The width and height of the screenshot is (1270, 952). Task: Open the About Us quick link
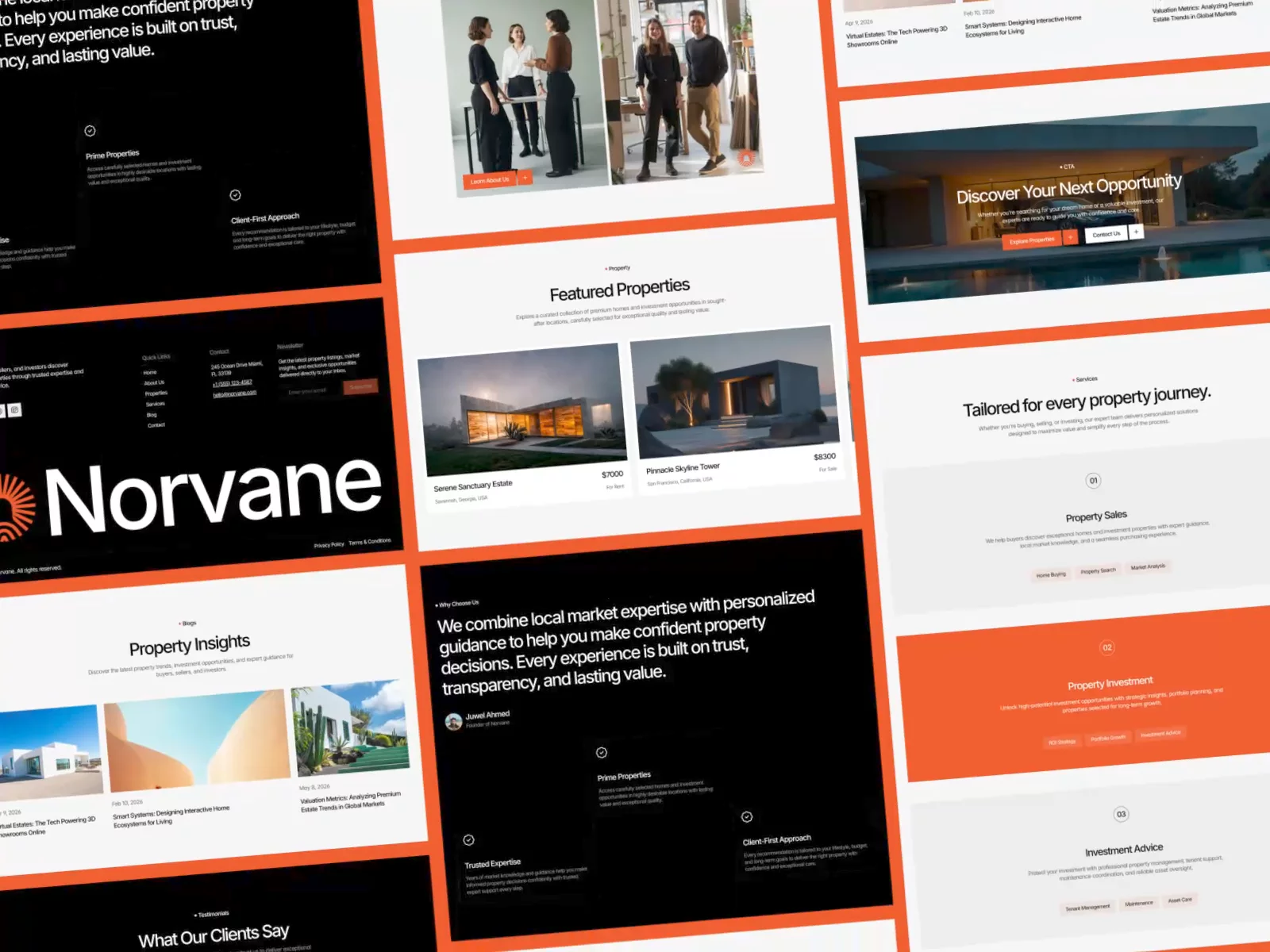point(155,382)
